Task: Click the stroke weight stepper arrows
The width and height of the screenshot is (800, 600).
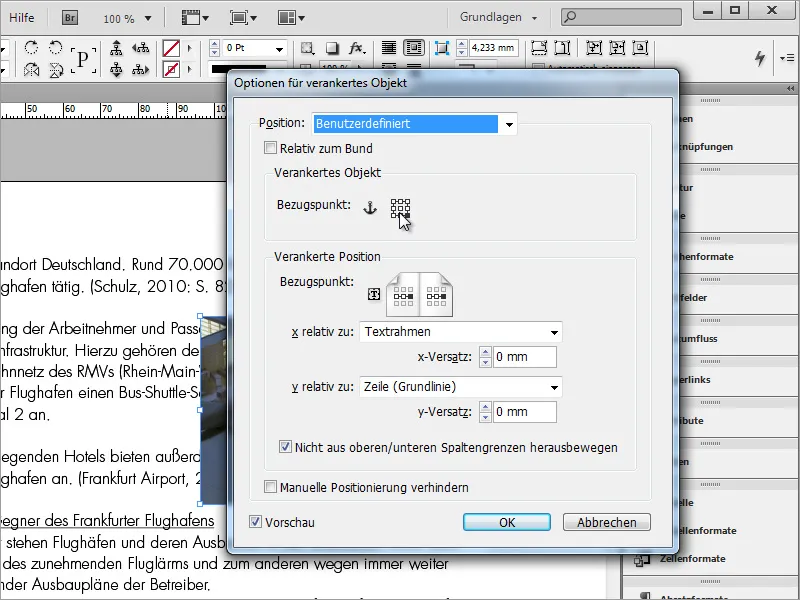Action: coord(215,48)
